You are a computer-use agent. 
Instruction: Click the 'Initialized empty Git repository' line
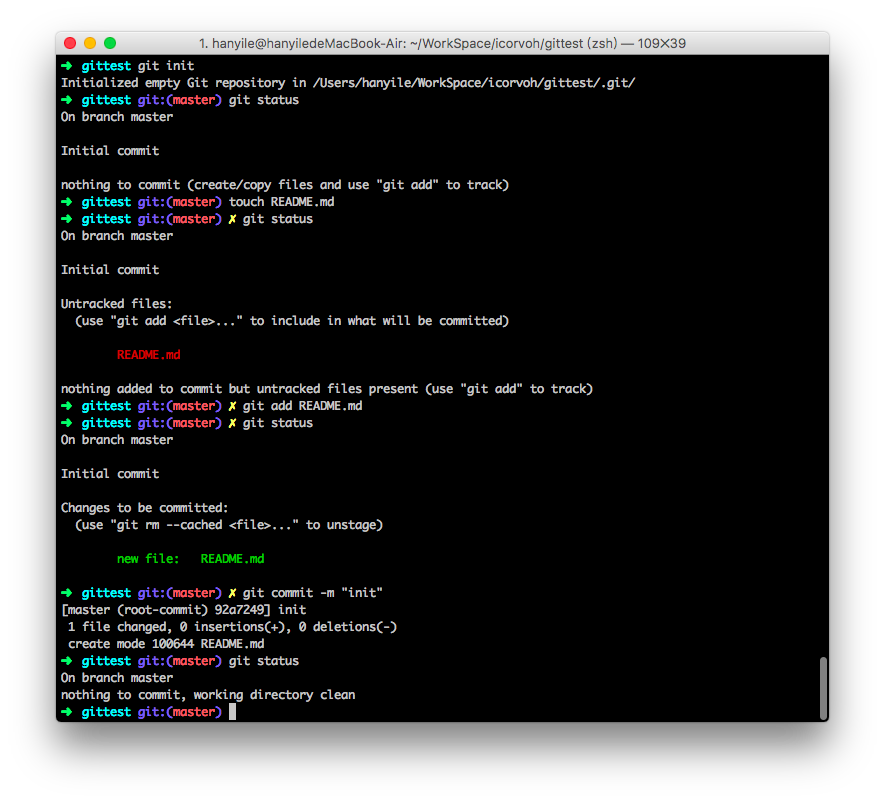click(x=348, y=83)
